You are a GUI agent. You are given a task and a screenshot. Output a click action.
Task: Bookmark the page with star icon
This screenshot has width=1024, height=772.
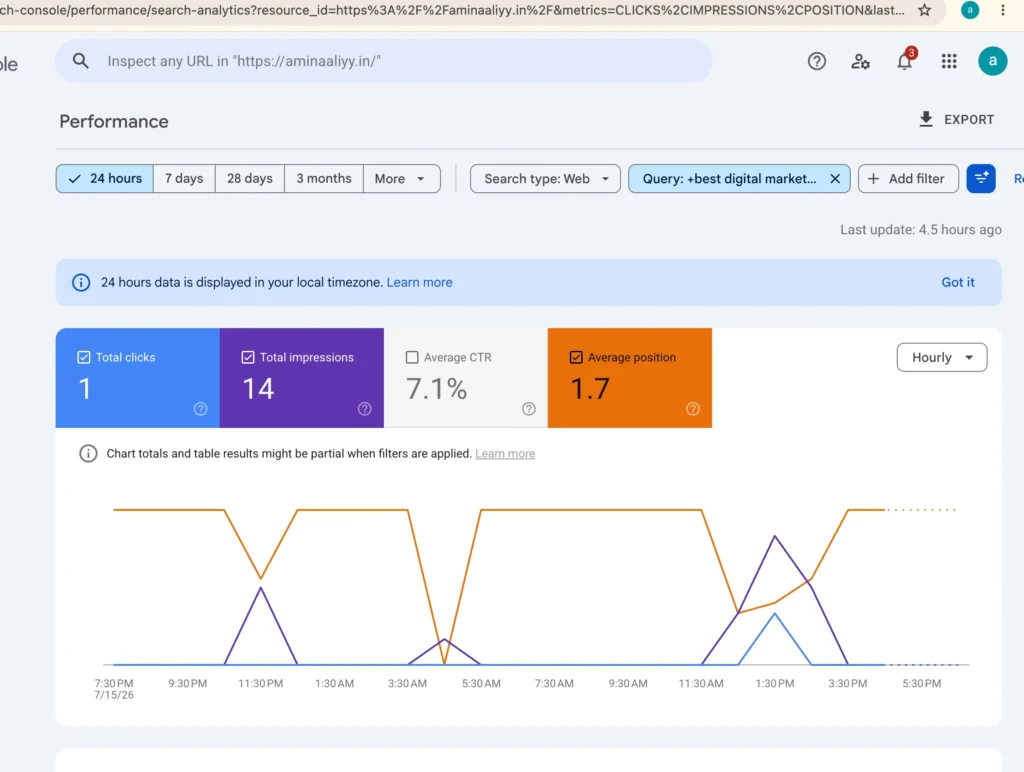click(x=924, y=10)
